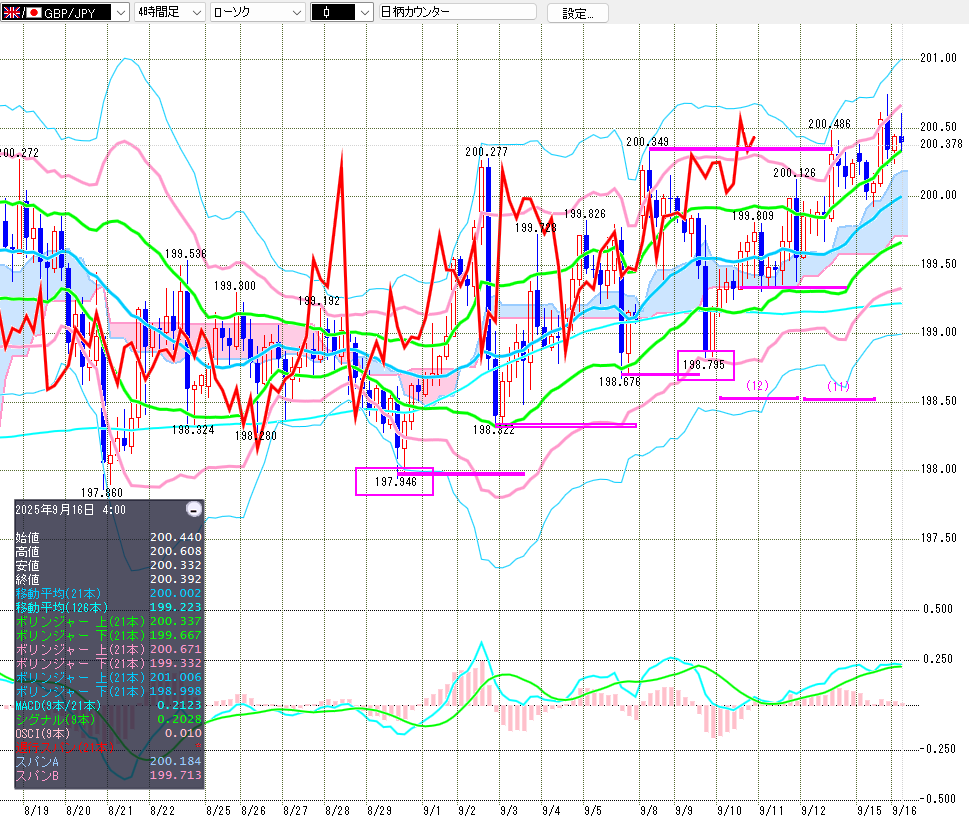
Task: Select the 2025年9月16日 4:00 panel header
Action: click(70, 510)
